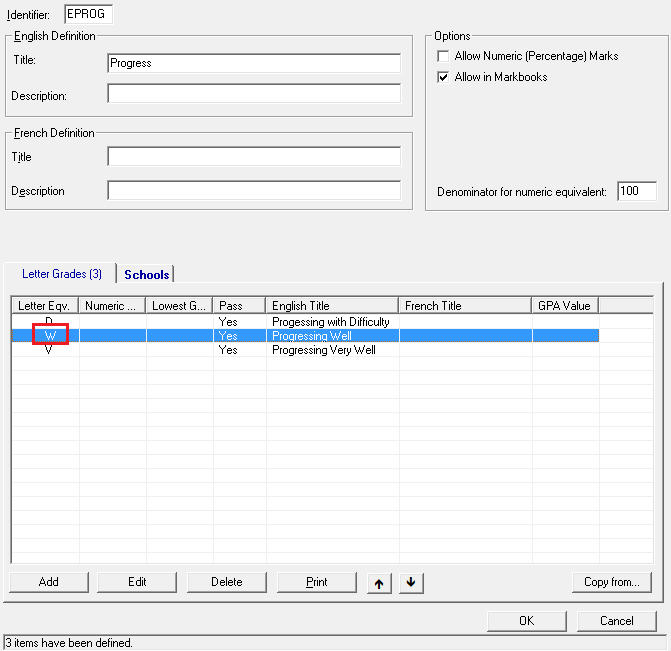Image resolution: width=671 pixels, height=651 pixels.
Task: Switch to the Schools tab
Action: 146,274
